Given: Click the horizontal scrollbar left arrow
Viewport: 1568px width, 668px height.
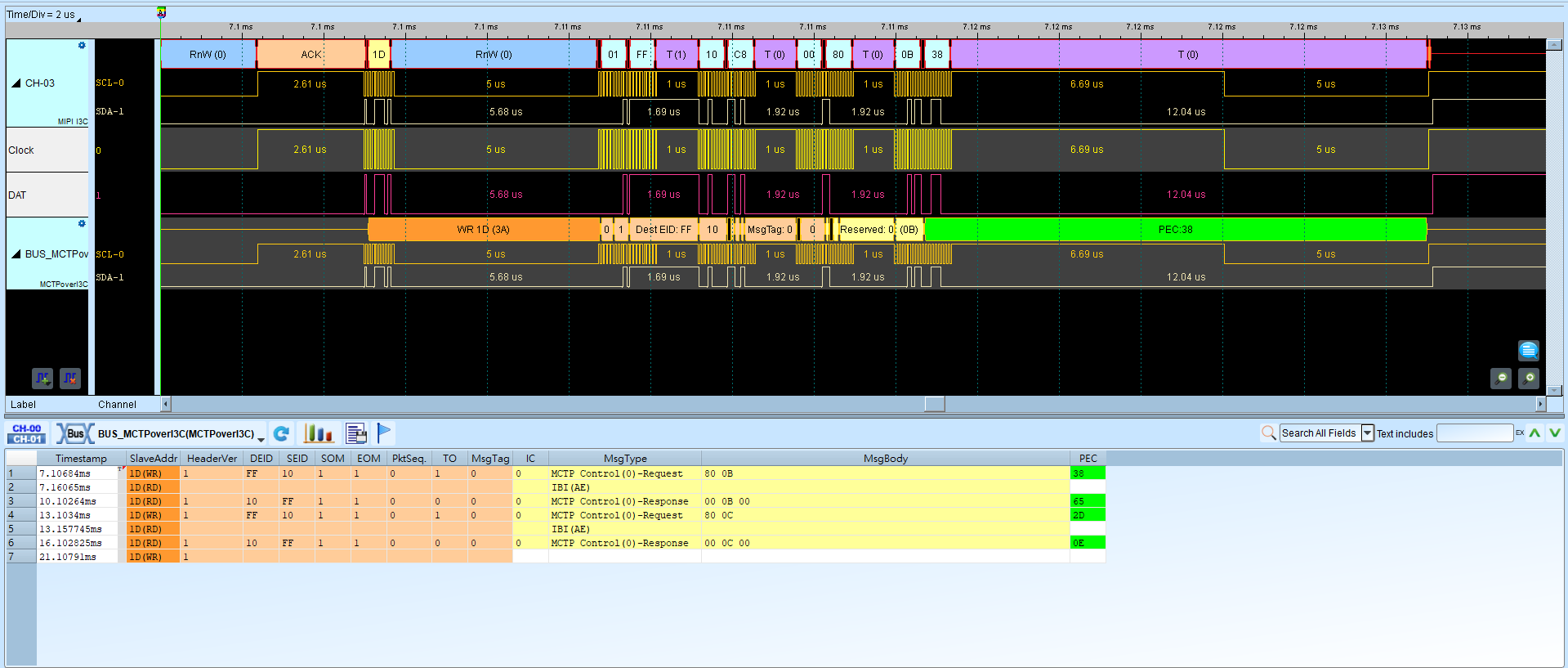Looking at the screenshot, I should click(166, 404).
